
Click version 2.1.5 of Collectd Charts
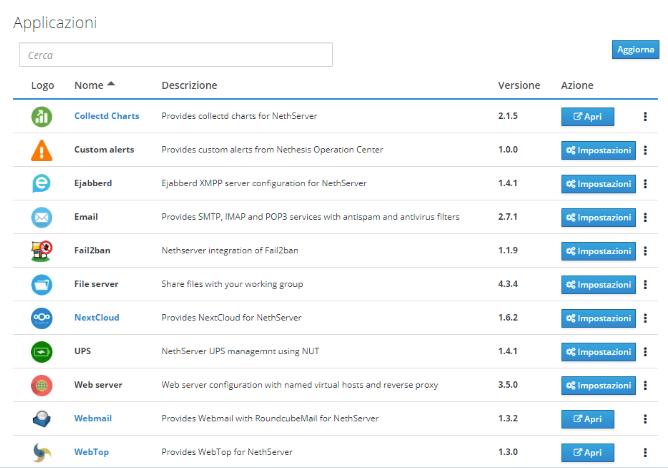tap(508, 116)
